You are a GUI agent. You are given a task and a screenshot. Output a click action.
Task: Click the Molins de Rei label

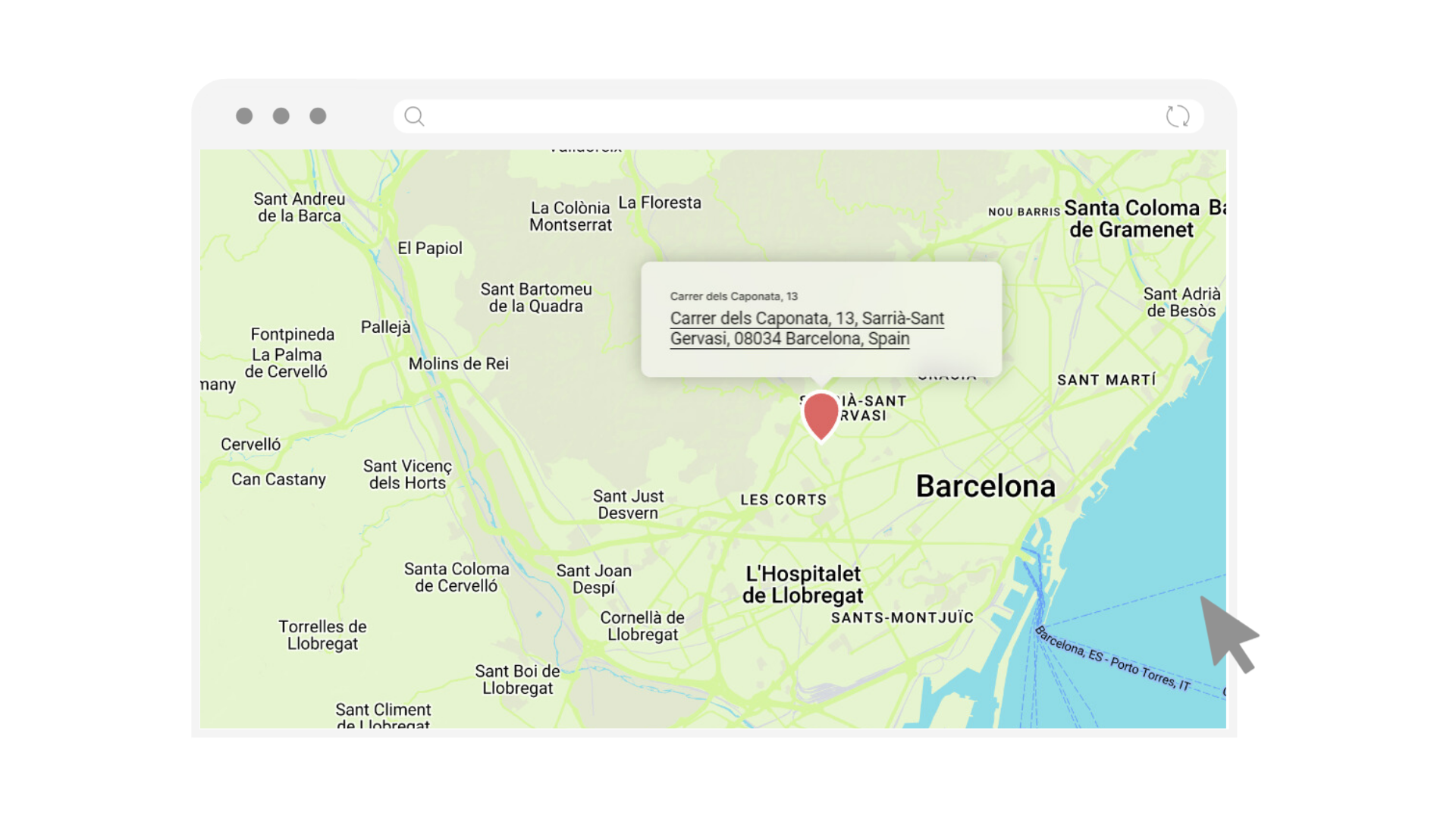click(x=458, y=364)
